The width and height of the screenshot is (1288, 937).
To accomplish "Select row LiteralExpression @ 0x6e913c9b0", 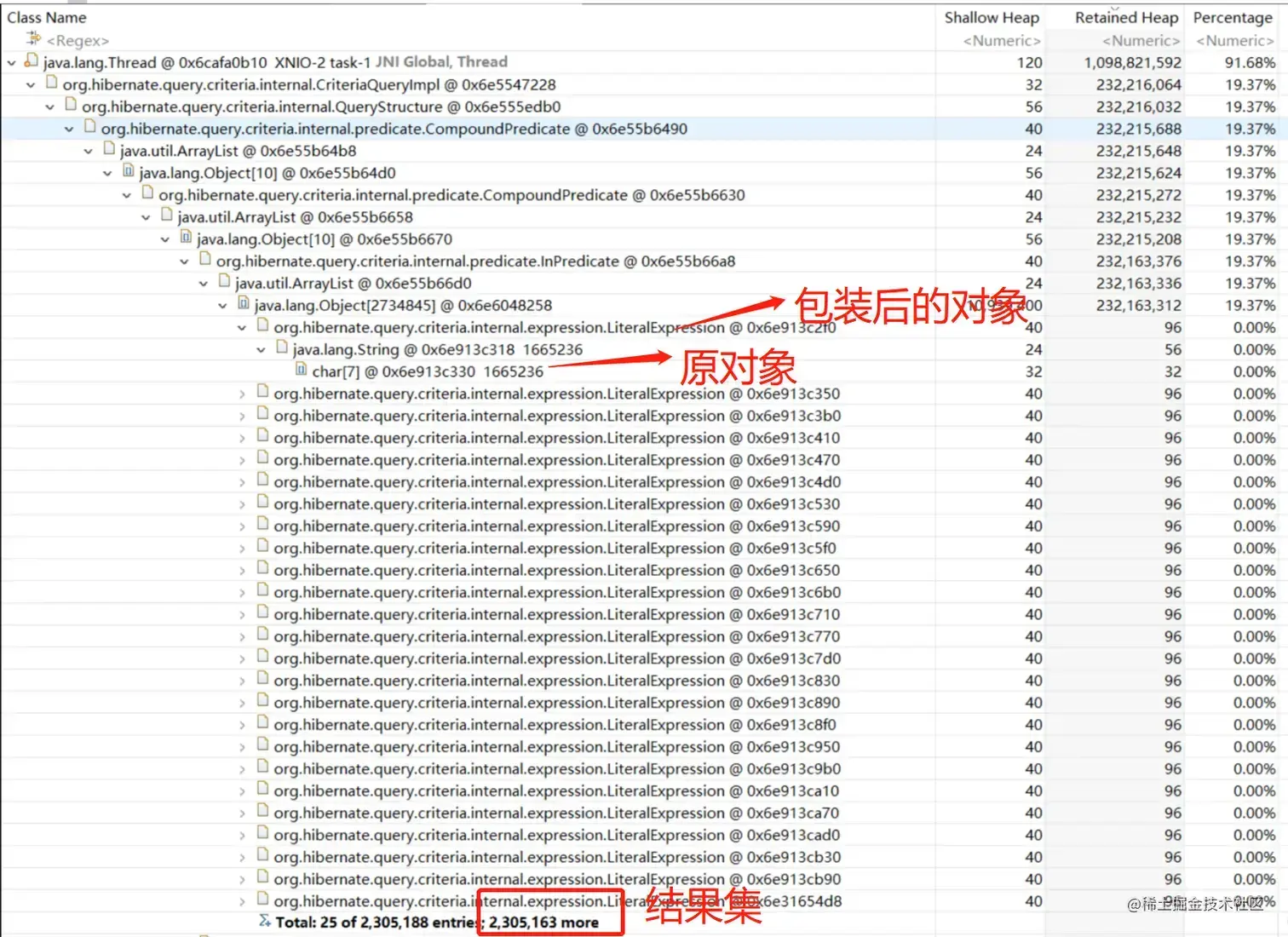I will 557,769.
